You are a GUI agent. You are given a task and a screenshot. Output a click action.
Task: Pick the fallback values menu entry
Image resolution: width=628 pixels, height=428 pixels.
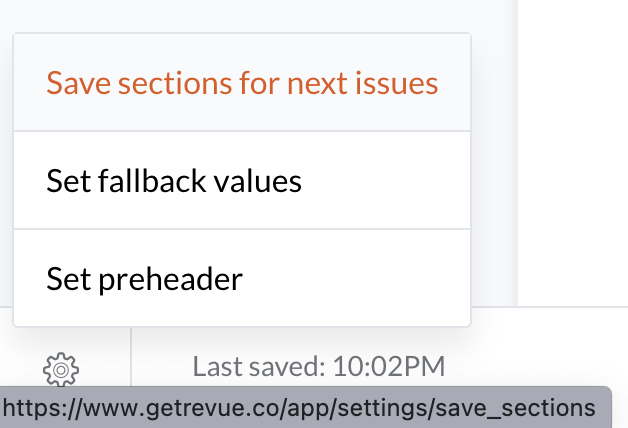tap(242, 180)
